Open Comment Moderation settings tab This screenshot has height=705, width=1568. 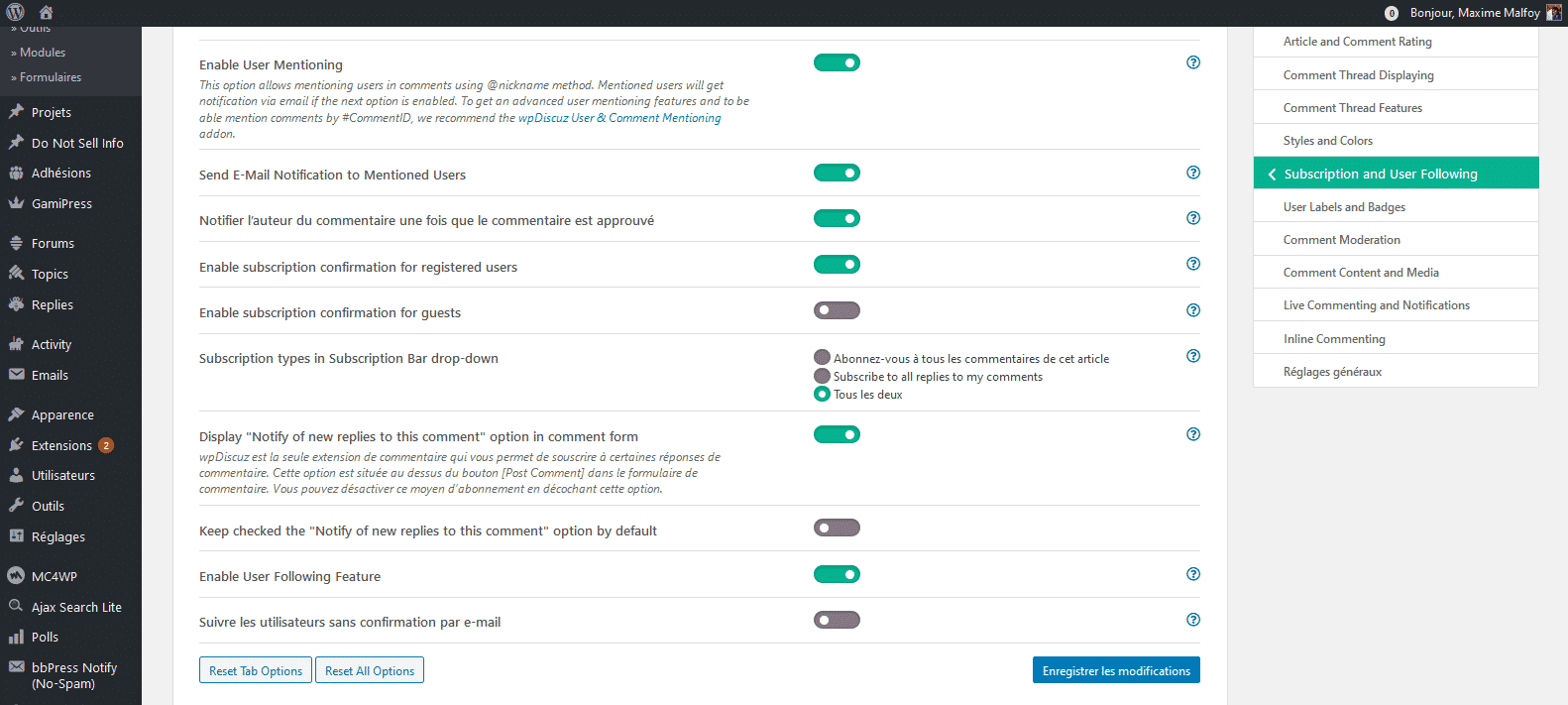click(x=1396, y=239)
